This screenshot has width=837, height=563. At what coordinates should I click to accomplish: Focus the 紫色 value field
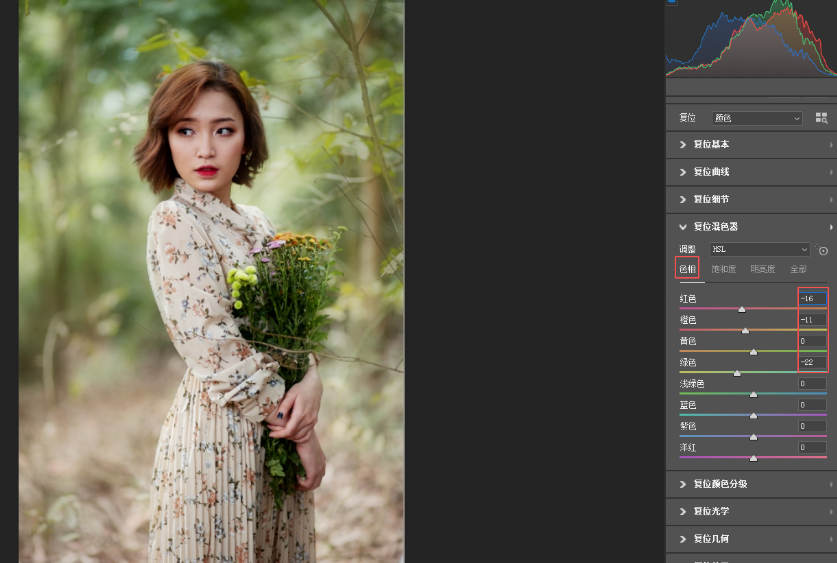click(x=812, y=426)
